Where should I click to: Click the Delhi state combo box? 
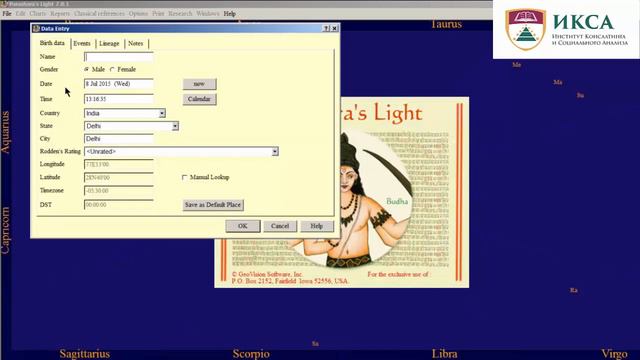coord(131,126)
